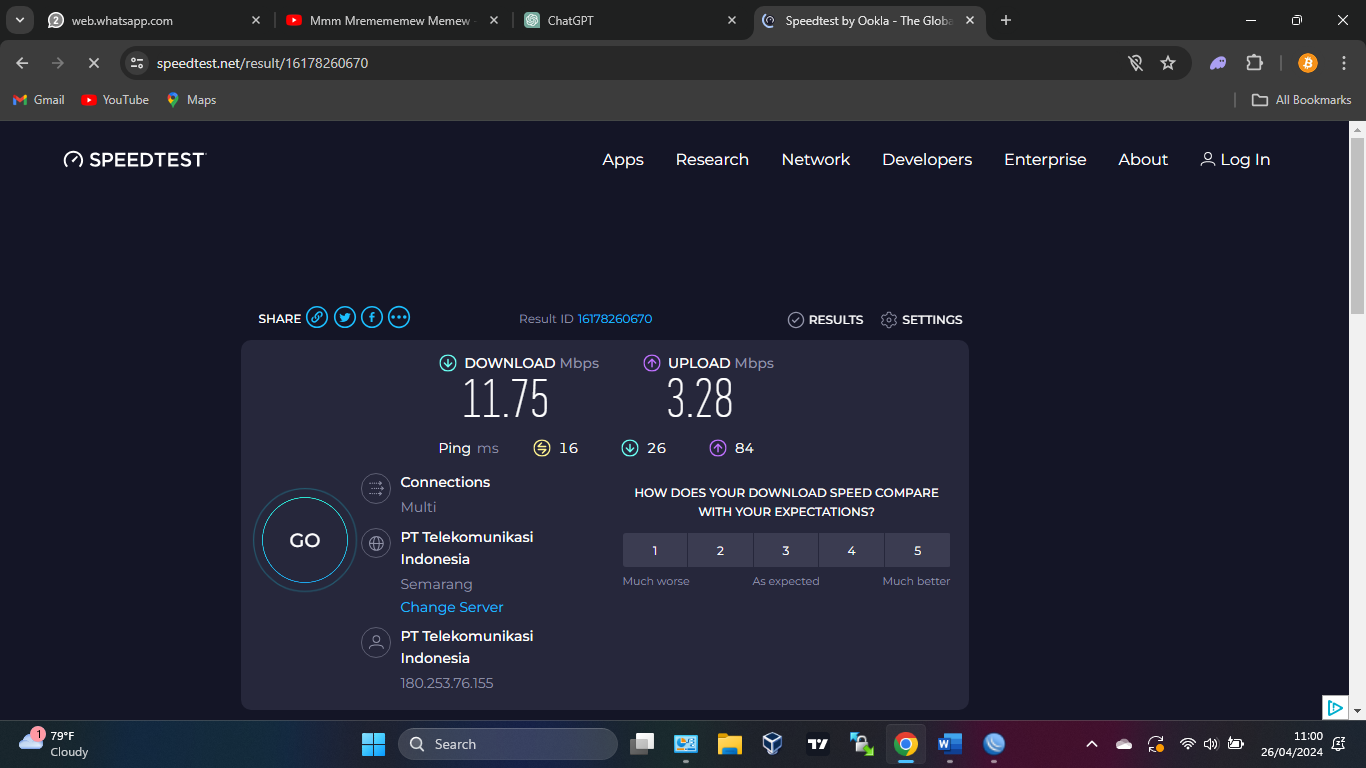1366x768 pixels.
Task: Click the tracking protection eye icon
Action: 1135,63
